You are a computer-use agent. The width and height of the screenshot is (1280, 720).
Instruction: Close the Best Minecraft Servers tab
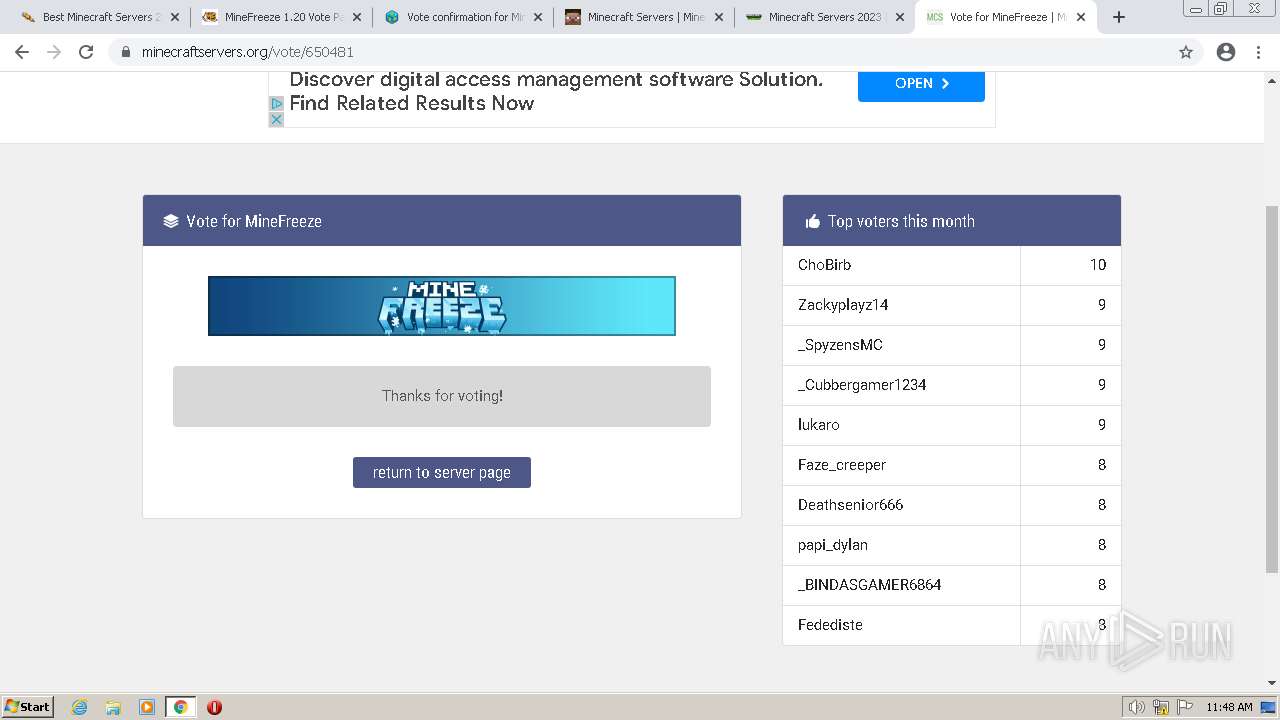175,17
